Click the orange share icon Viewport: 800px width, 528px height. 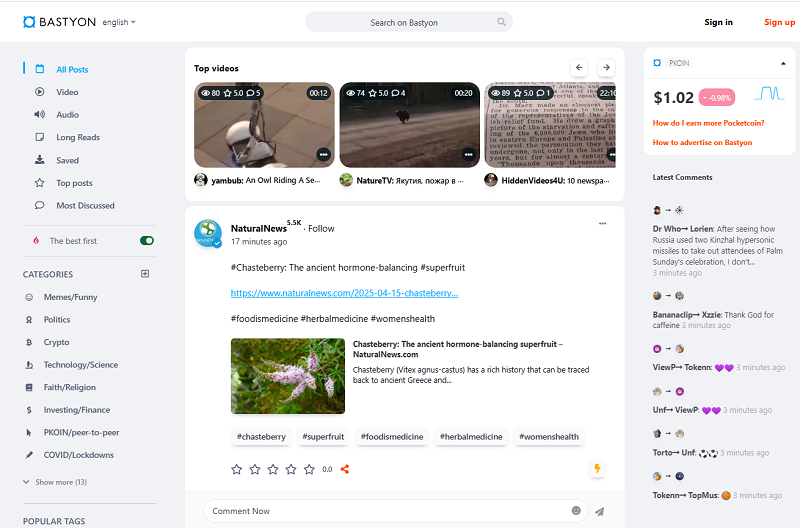click(345, 469)
